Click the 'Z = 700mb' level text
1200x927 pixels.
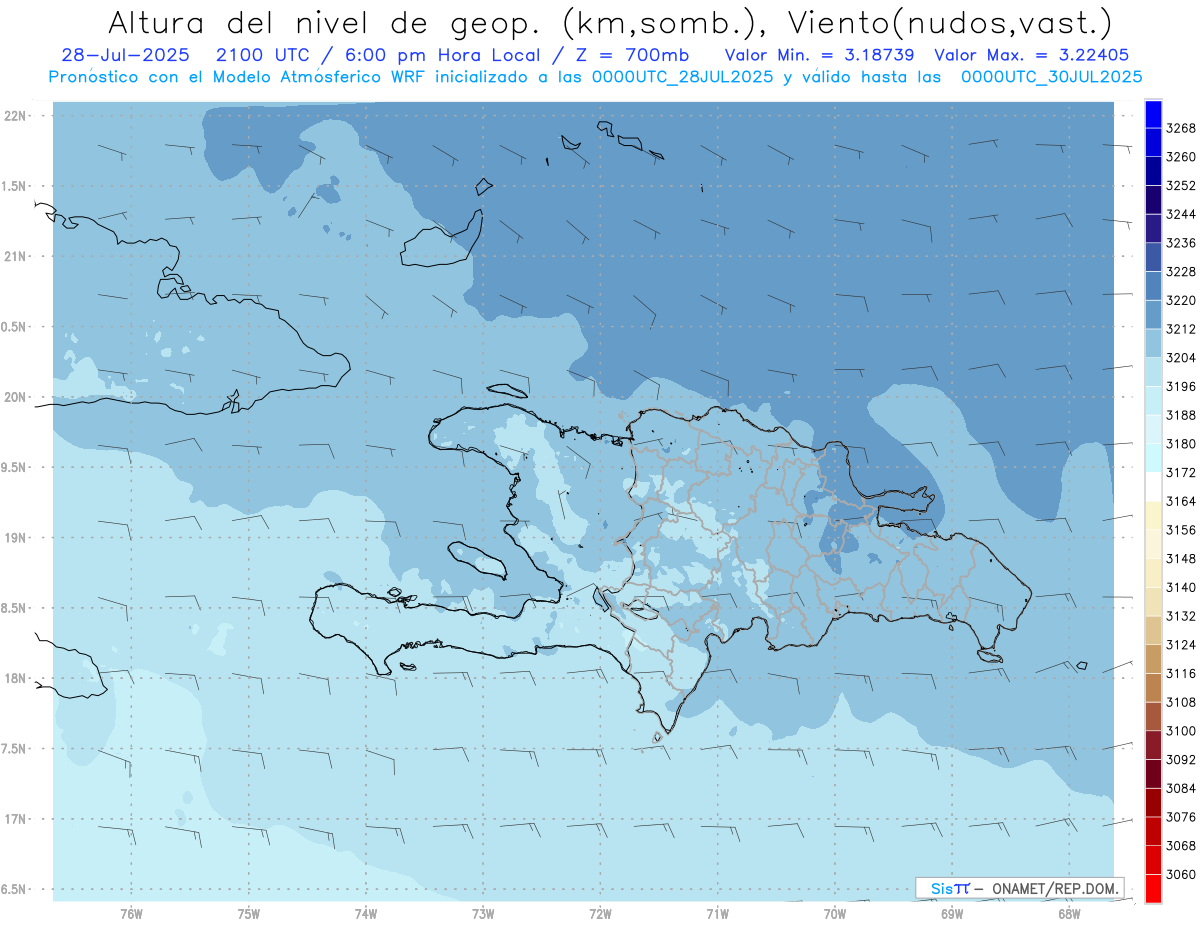[x=631, y=55]
